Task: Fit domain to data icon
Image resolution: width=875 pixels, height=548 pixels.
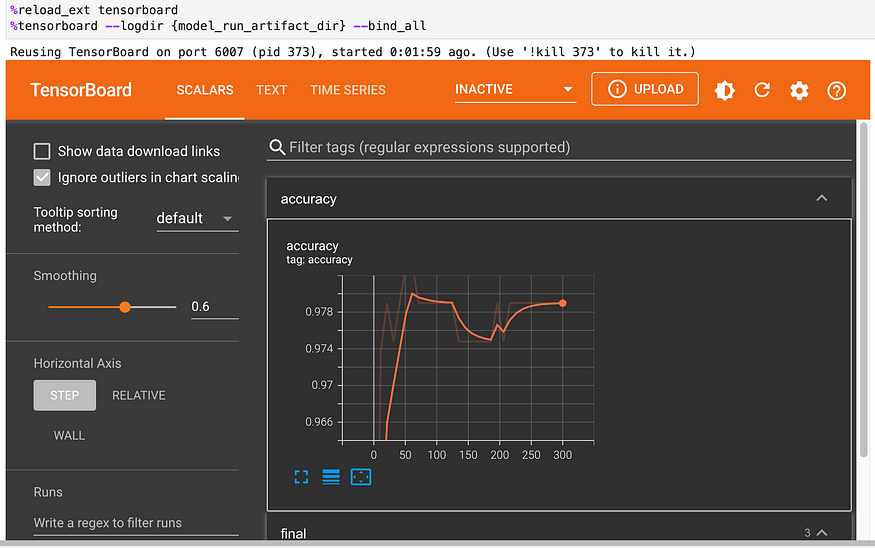Action: pyautogui.click(x=361, y=477)
